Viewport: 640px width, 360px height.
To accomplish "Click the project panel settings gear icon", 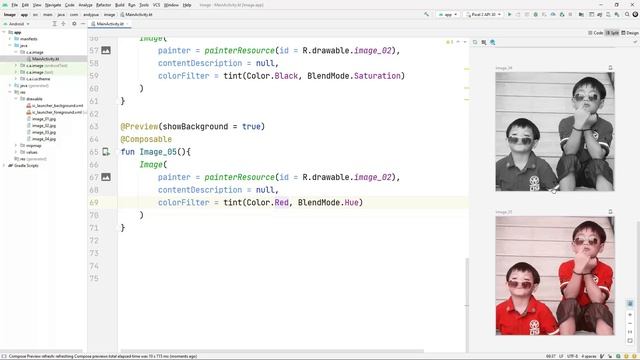I will tap(74, 24).
